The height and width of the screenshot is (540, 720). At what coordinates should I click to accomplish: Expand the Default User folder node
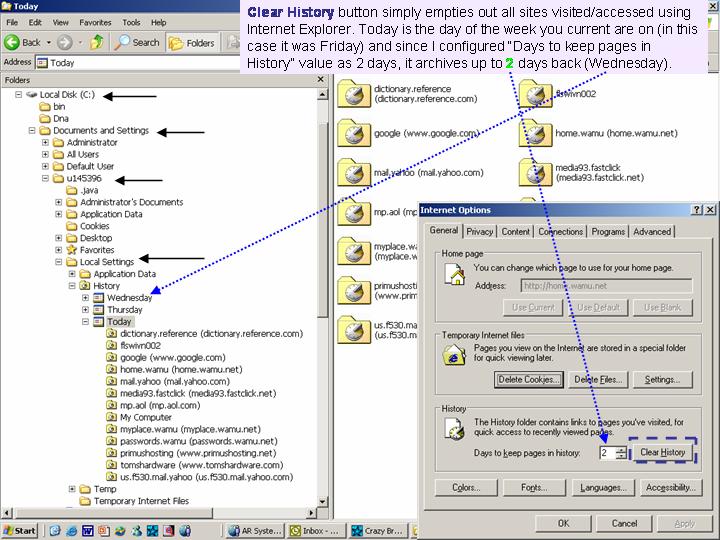(x=45, y=166)
